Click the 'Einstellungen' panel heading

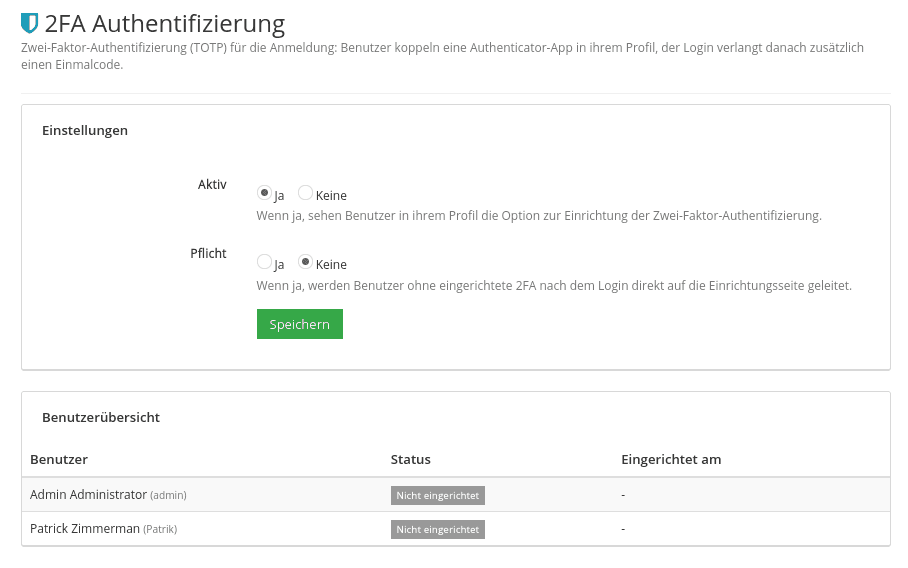coord(85,130)
